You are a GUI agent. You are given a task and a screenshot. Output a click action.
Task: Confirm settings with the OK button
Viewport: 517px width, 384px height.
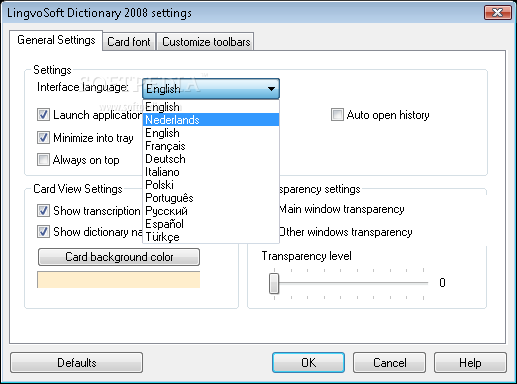[308, 363]
